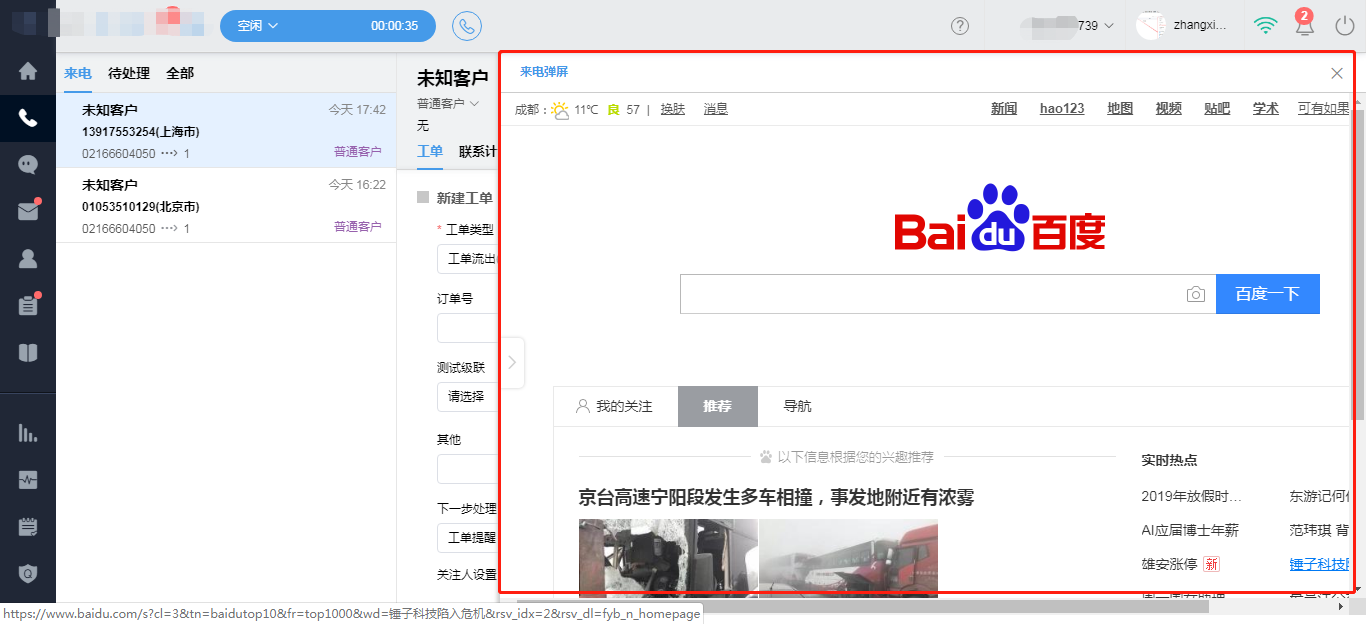The image size is (1366, 624).
Task: Open the calendar notes sidebar icon
Action: [28, 526]
